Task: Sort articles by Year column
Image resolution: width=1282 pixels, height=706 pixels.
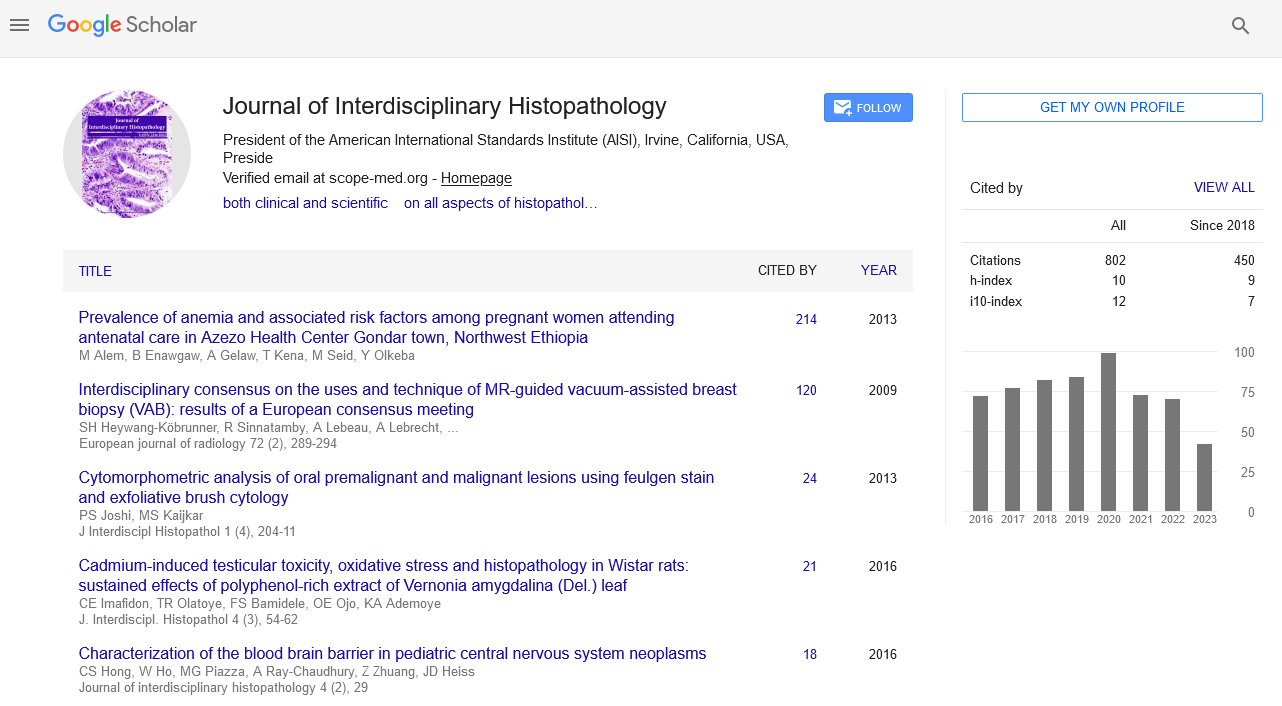Action: pyautogui.click(x=878, y=271)
